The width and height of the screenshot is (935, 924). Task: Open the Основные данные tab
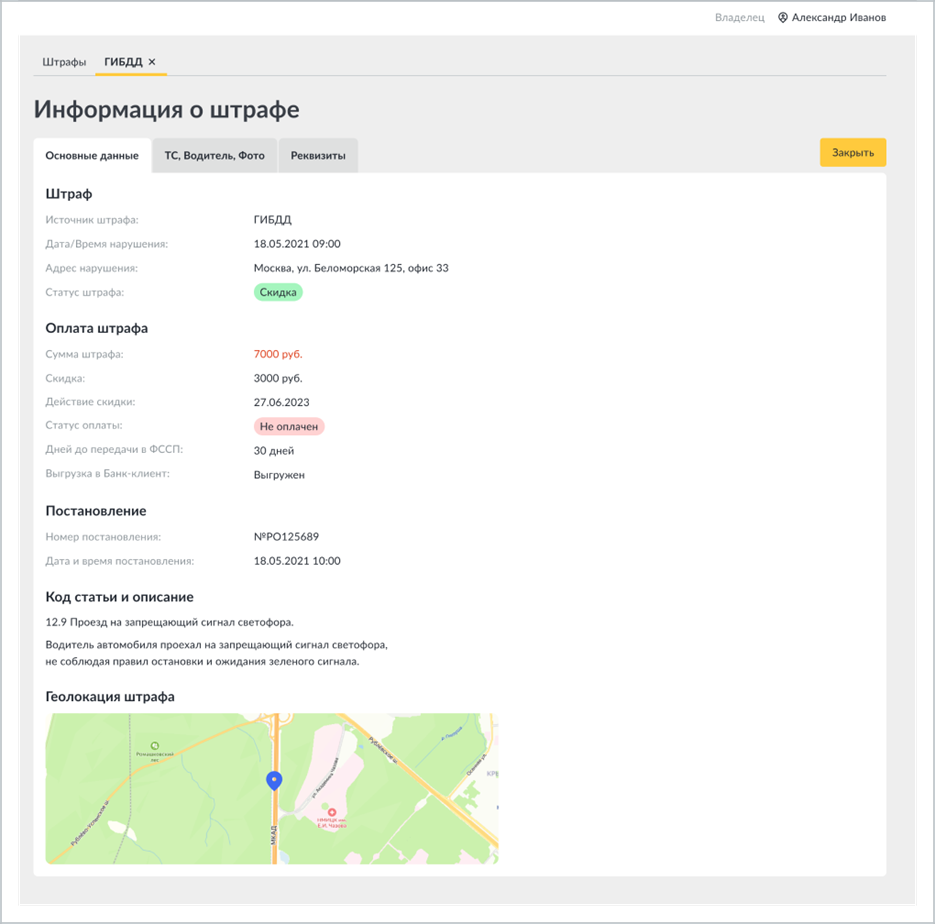[92, 156]
